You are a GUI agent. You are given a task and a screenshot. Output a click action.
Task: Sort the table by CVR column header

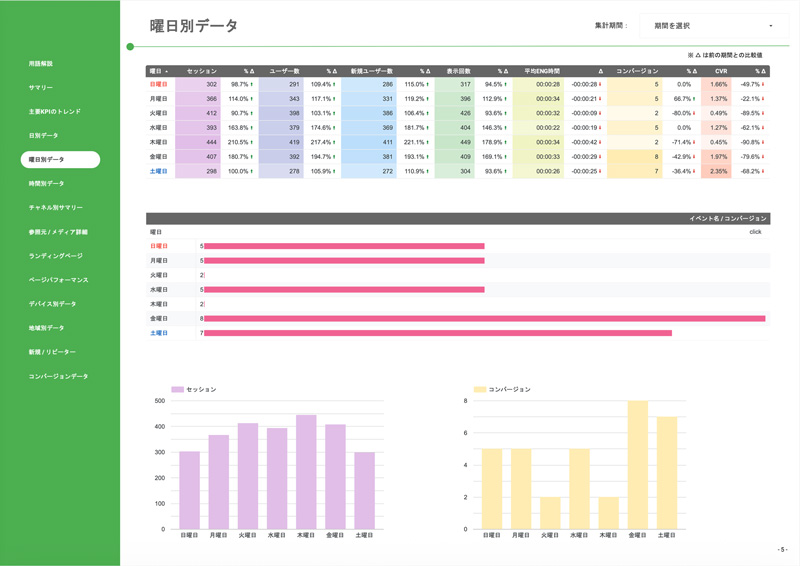pos(720,72)
